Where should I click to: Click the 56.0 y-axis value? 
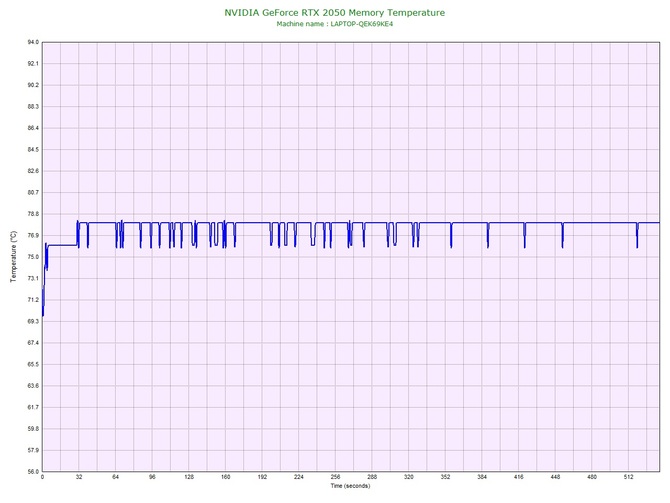point(33,472)
